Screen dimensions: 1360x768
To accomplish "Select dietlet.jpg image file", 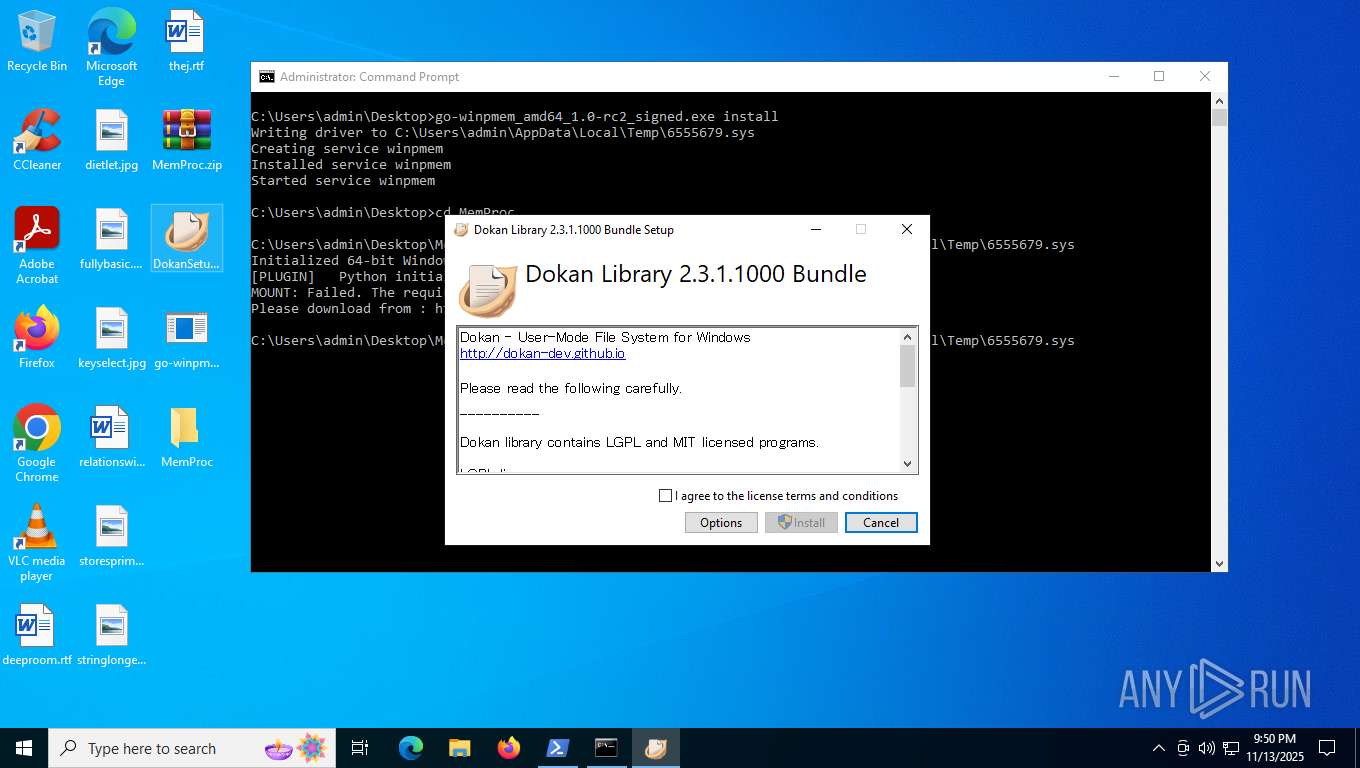I will tap(111, 140).
